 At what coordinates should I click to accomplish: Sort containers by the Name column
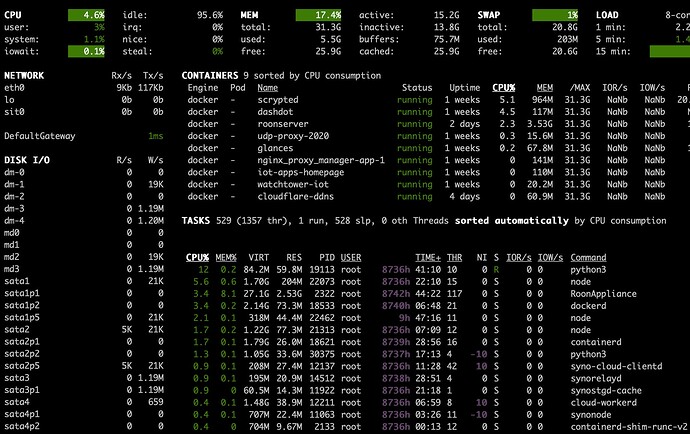pos(268,88)
